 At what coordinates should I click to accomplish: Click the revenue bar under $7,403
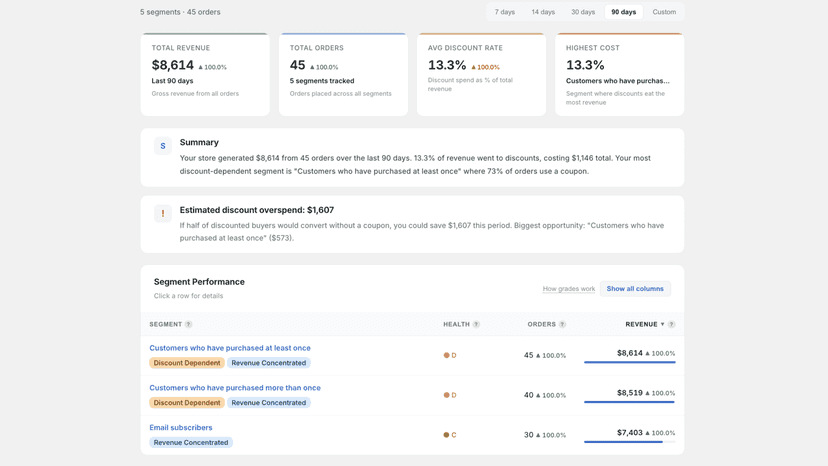(x=629, y=442)
